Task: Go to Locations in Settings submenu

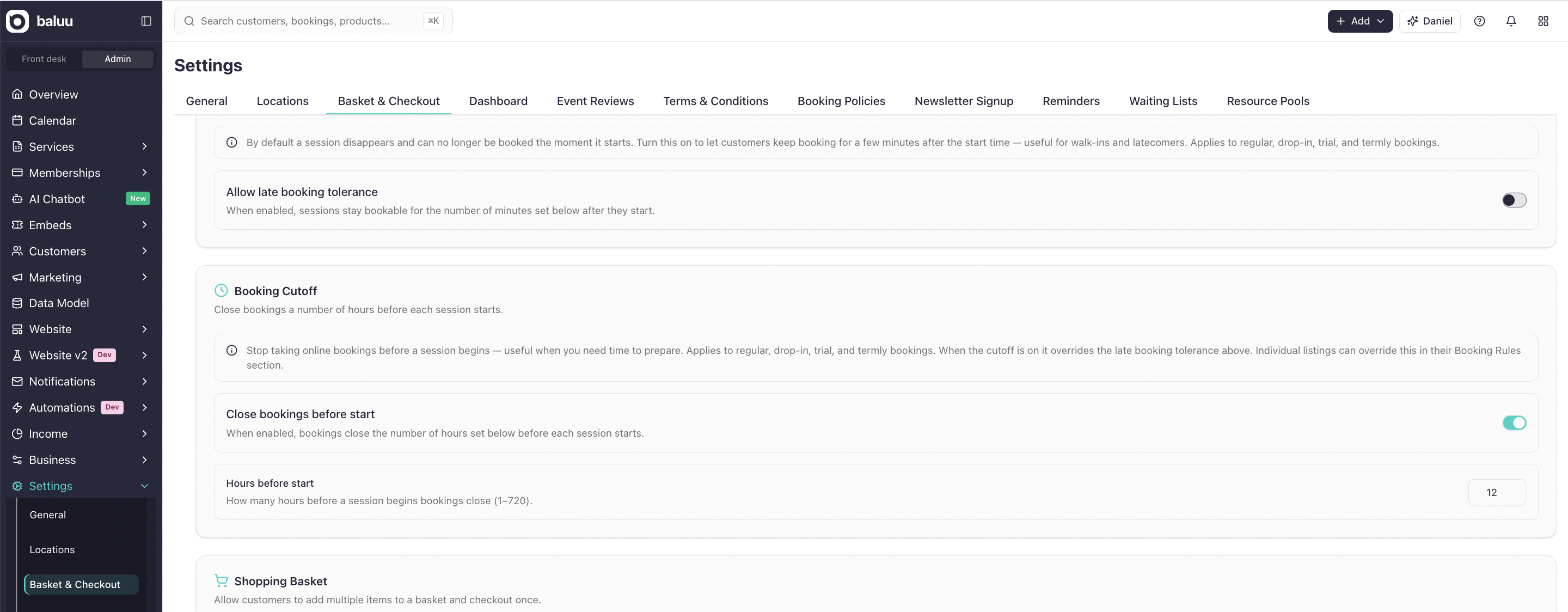Action: point(52,550)
